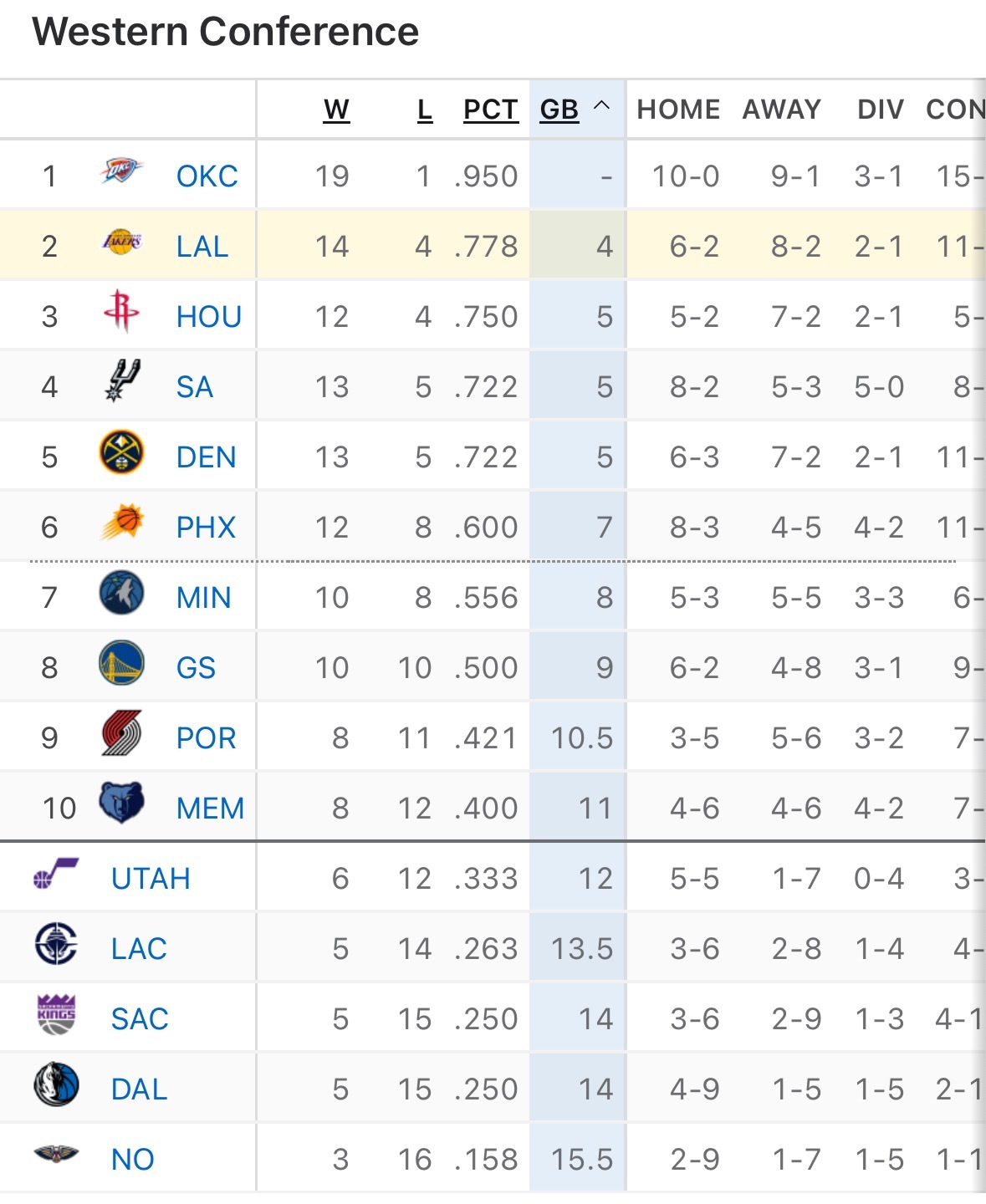Tap the Denver Nuggets logo
Image resolution: width=986 pixels, height=1204 pixels.
point(121,453)
